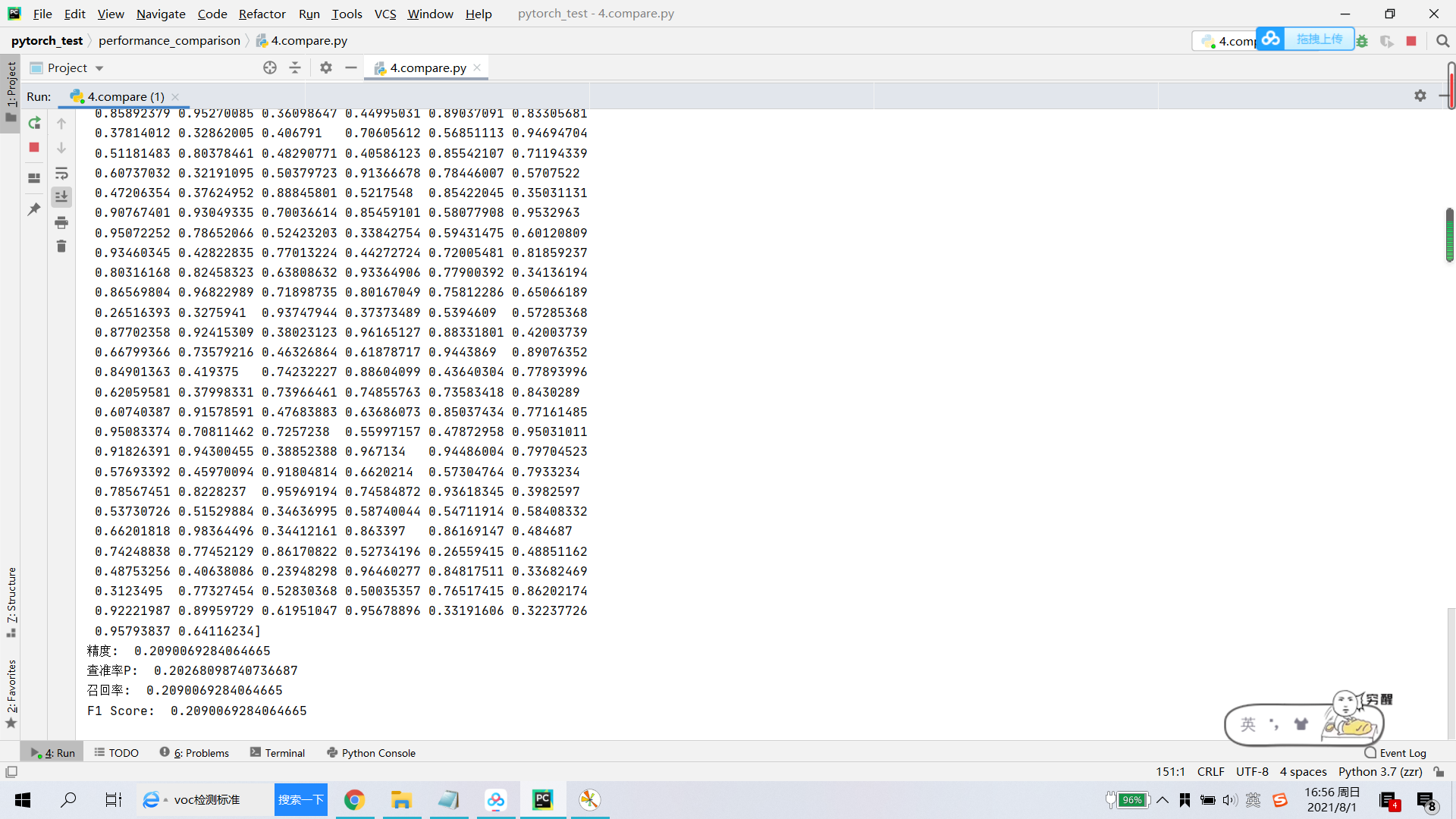
Task: Open the Refactor menu
Action: click(x=262, y=14)
